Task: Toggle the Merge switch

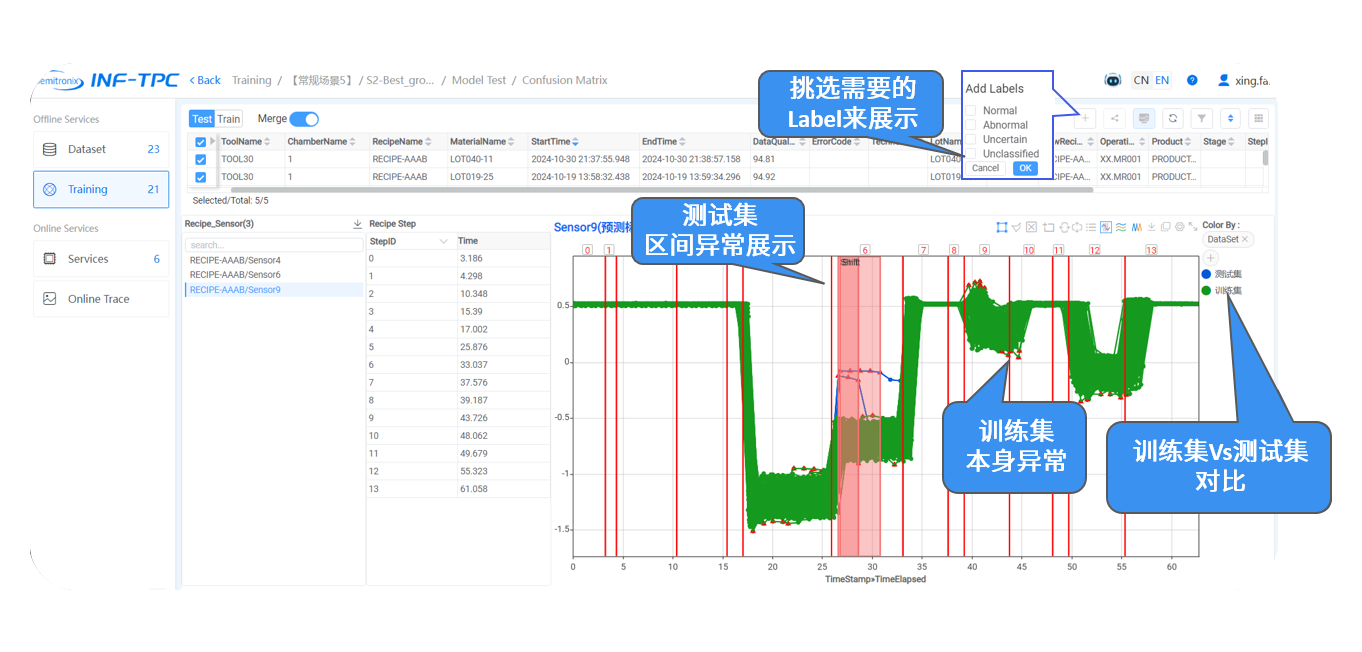Action: tap(304, 119)
